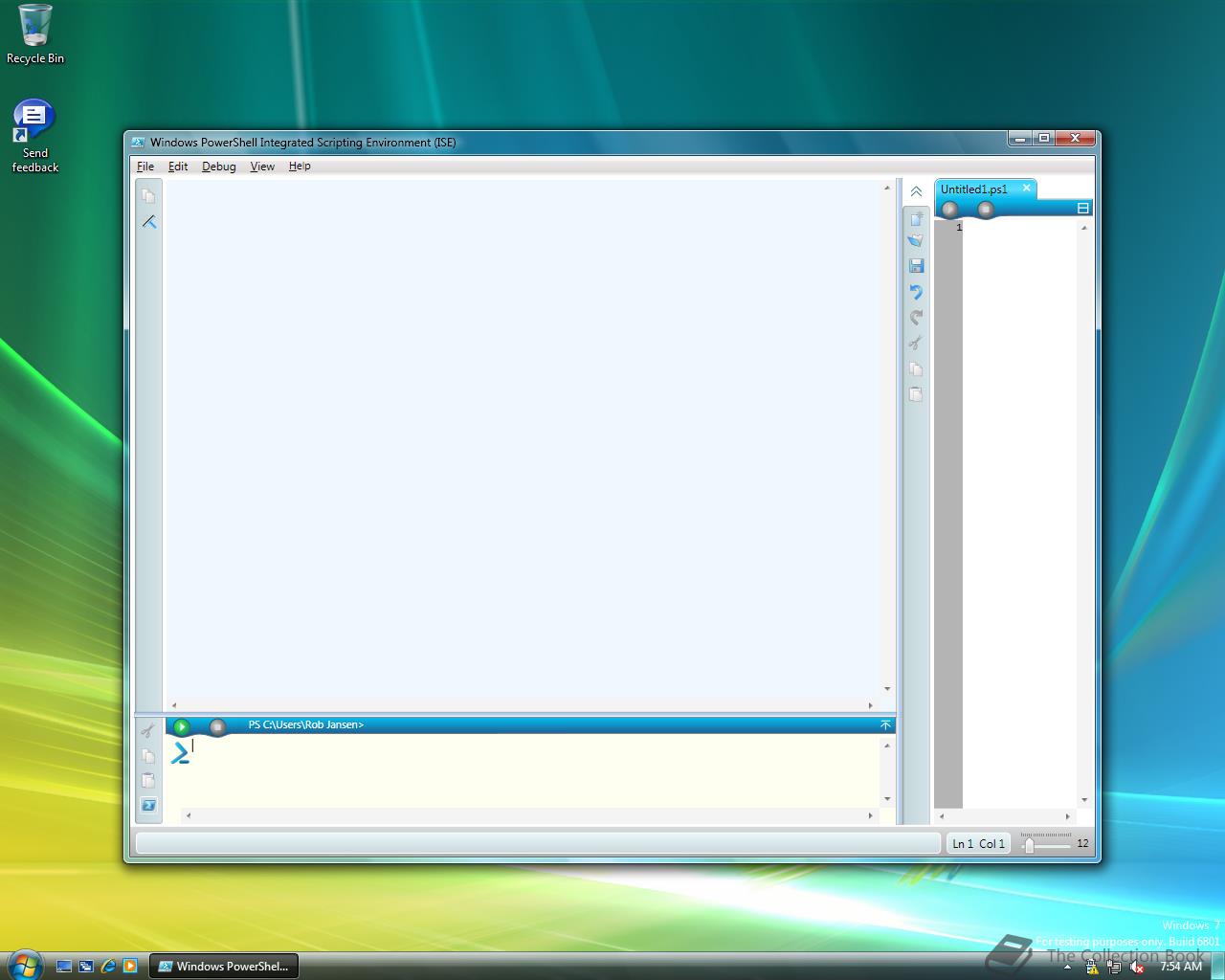Open the Edit menu
Viewport: 1225px width, 980px height.
point(178,167)
